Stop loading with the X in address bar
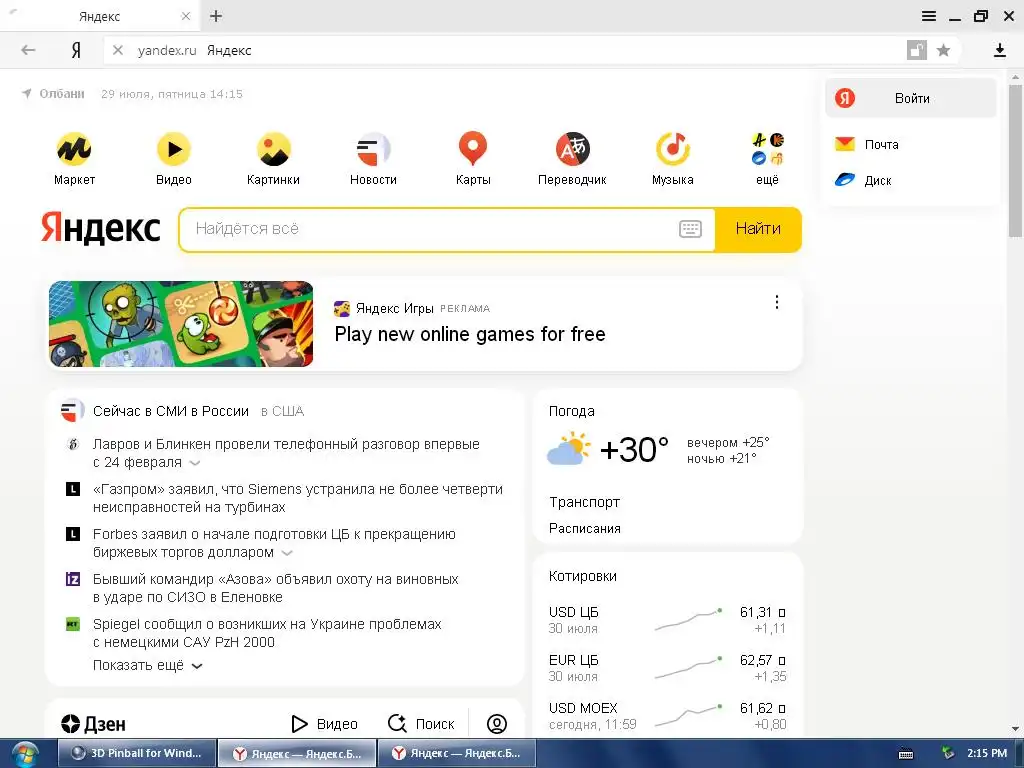Image resolution: width=1024 pixels, height=768 pixels. click(118, 50)
